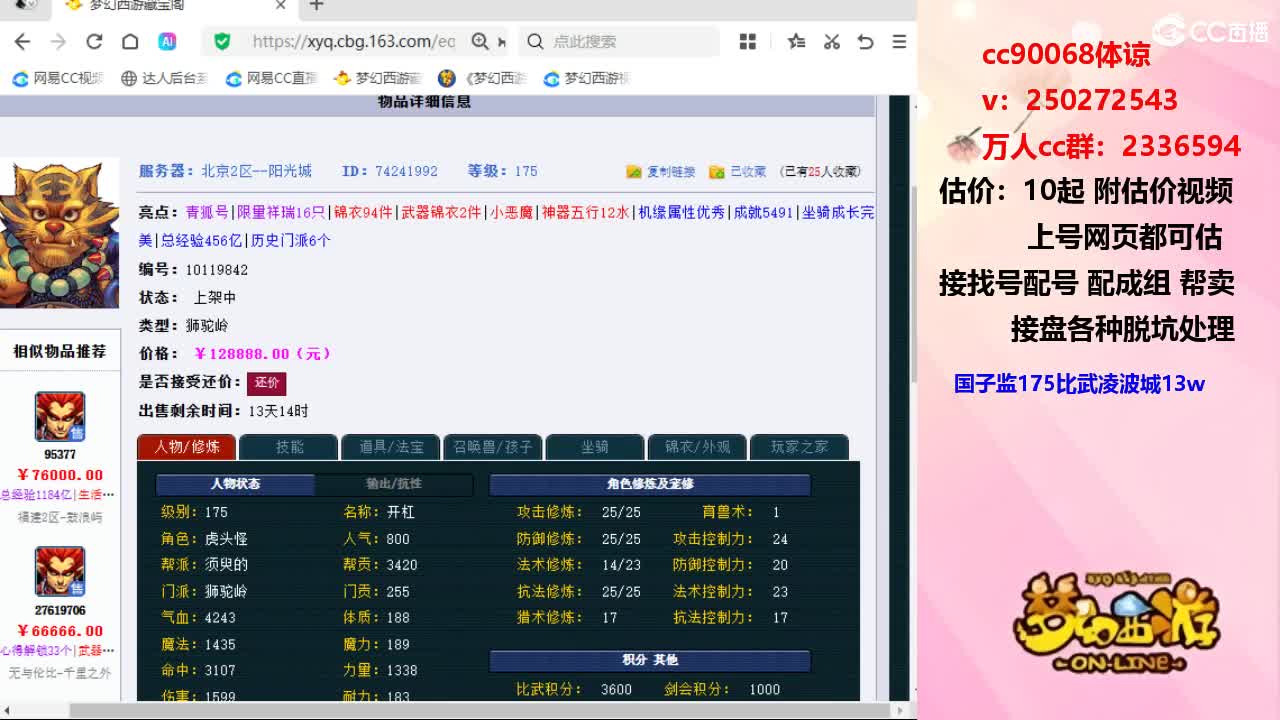Click the green security shield icon

pos(222,41)
